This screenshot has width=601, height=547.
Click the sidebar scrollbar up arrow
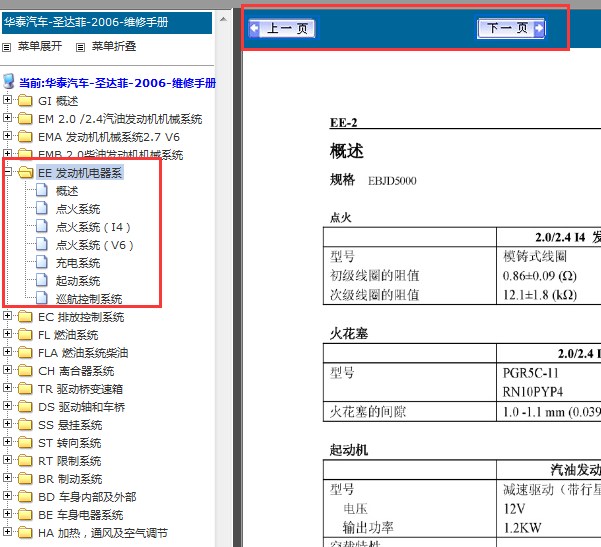pyautogui.click(x=223, y=19)
